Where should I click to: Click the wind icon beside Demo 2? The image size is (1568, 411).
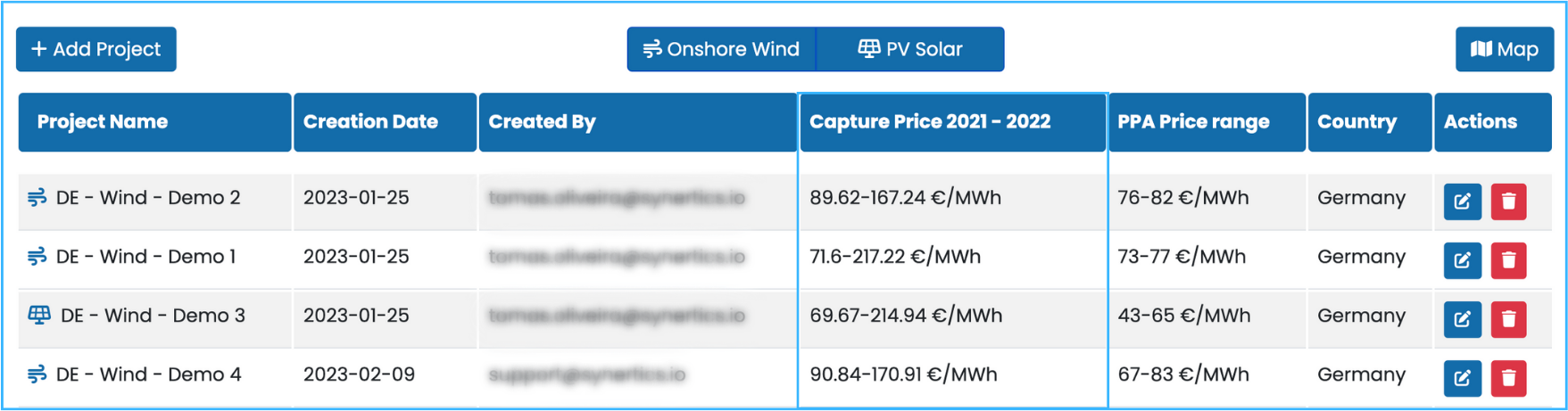(37, 198)
